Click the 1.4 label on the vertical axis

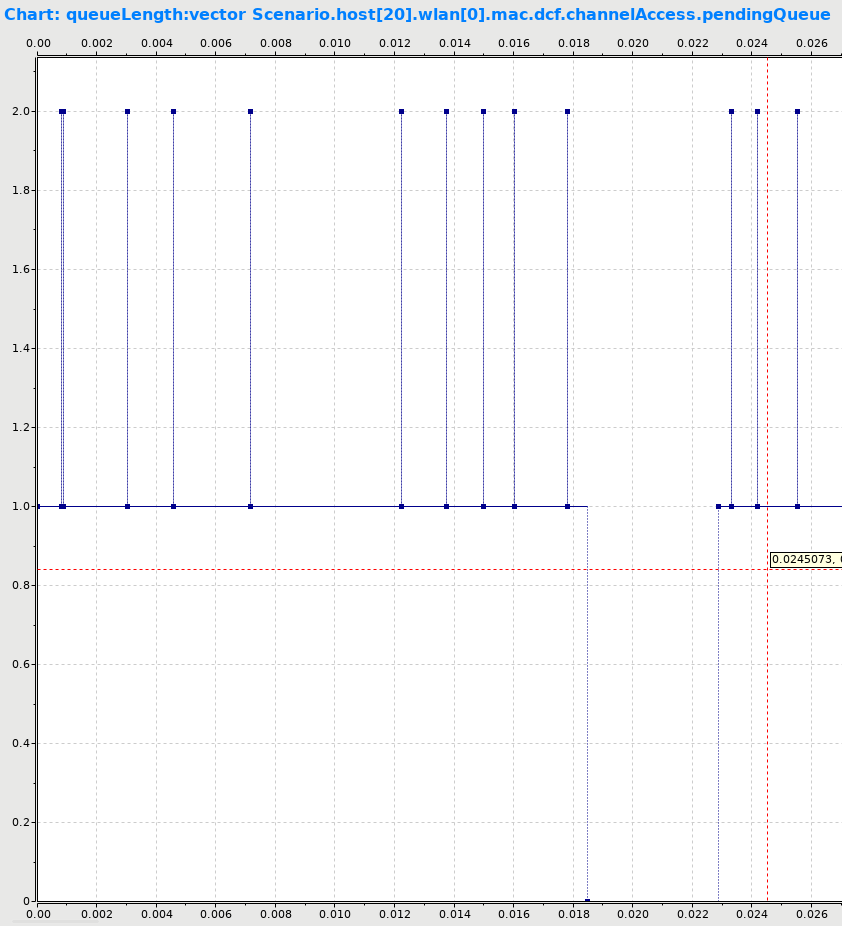pos(19,348)
